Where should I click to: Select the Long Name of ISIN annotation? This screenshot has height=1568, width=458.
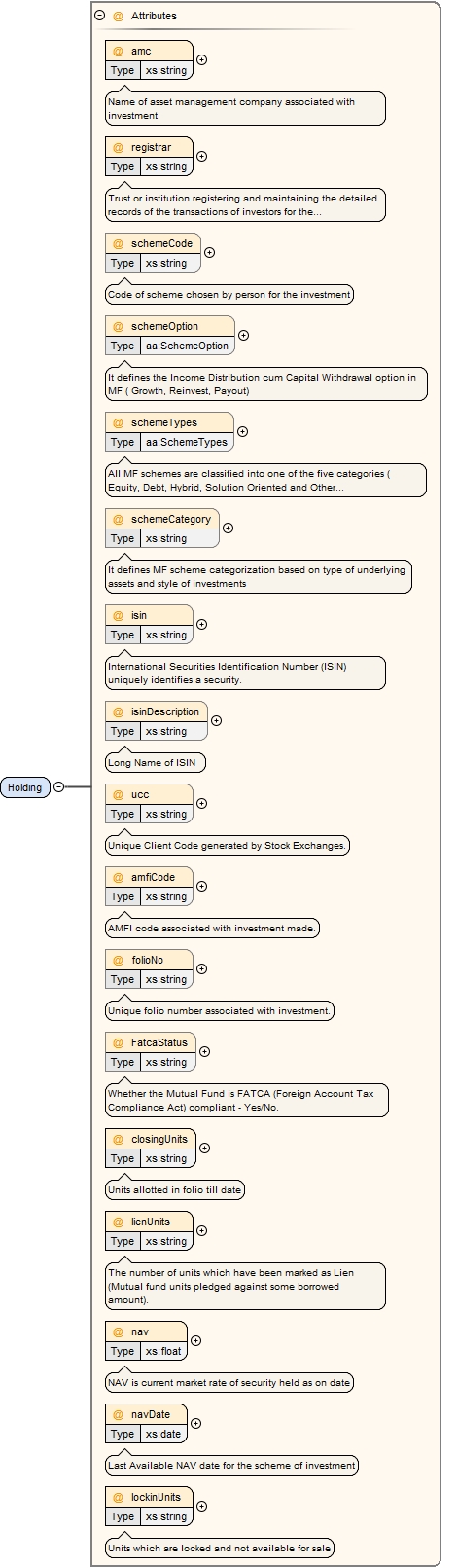[156, 762]
